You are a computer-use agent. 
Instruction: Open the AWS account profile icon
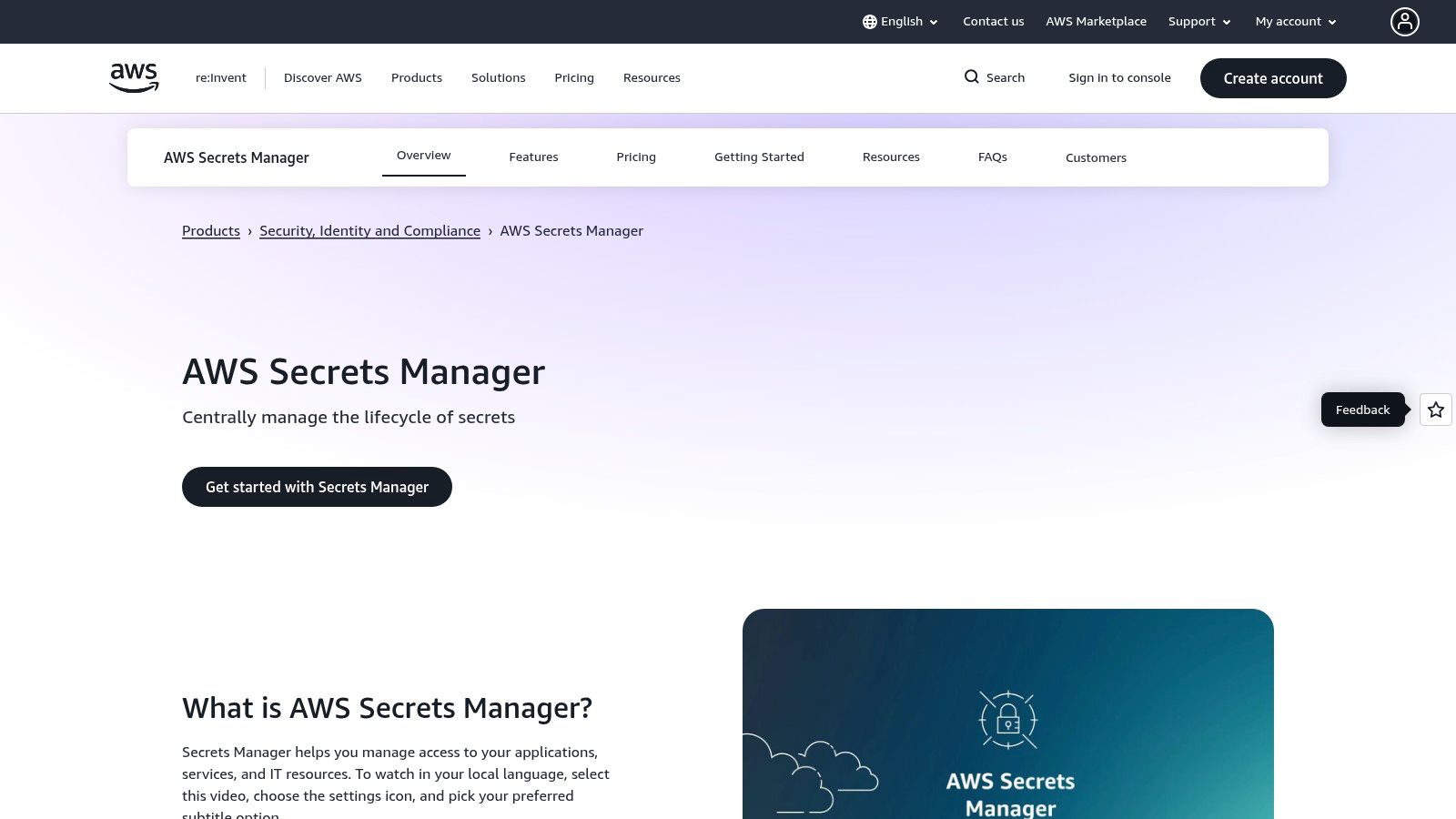tap(1404, 21)
